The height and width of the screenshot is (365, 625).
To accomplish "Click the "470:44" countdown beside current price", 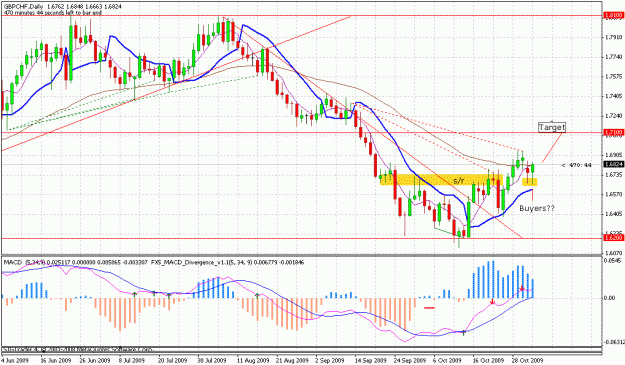I will coord(577,165).
